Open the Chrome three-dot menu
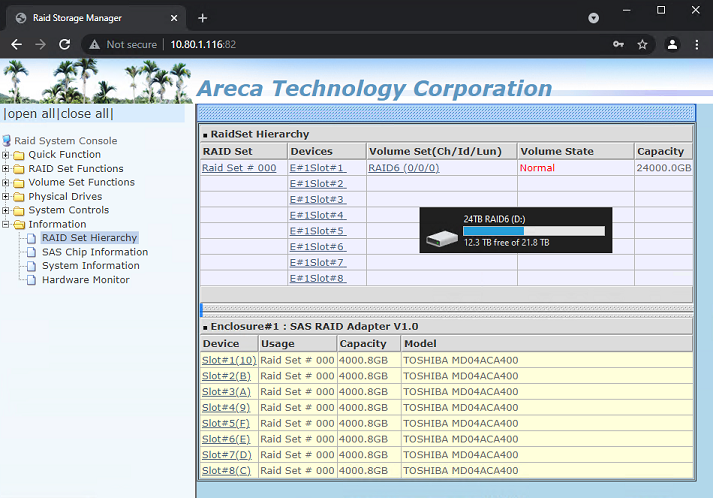 pos(697,44)
